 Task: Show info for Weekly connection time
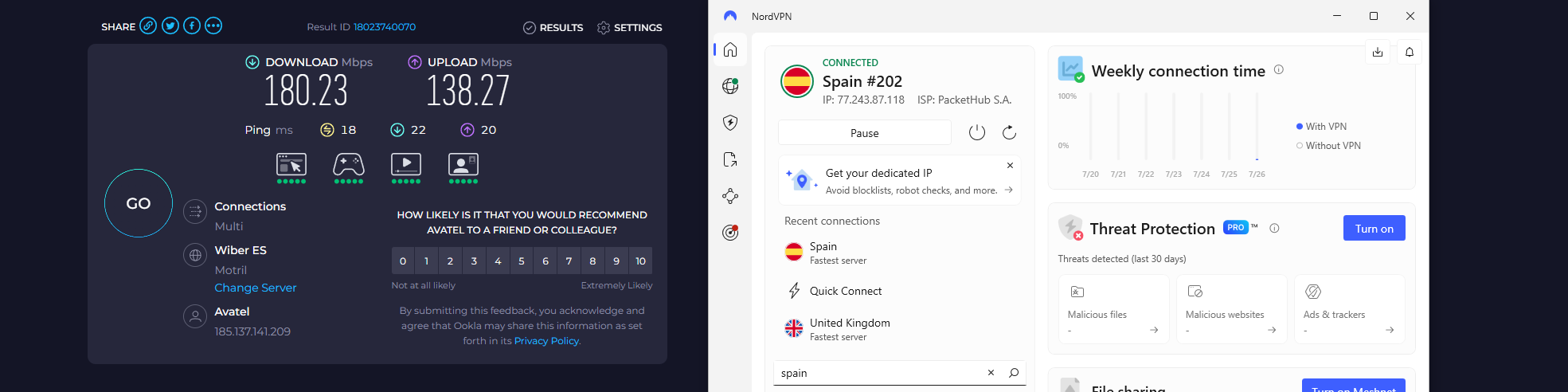[1279, 70]
